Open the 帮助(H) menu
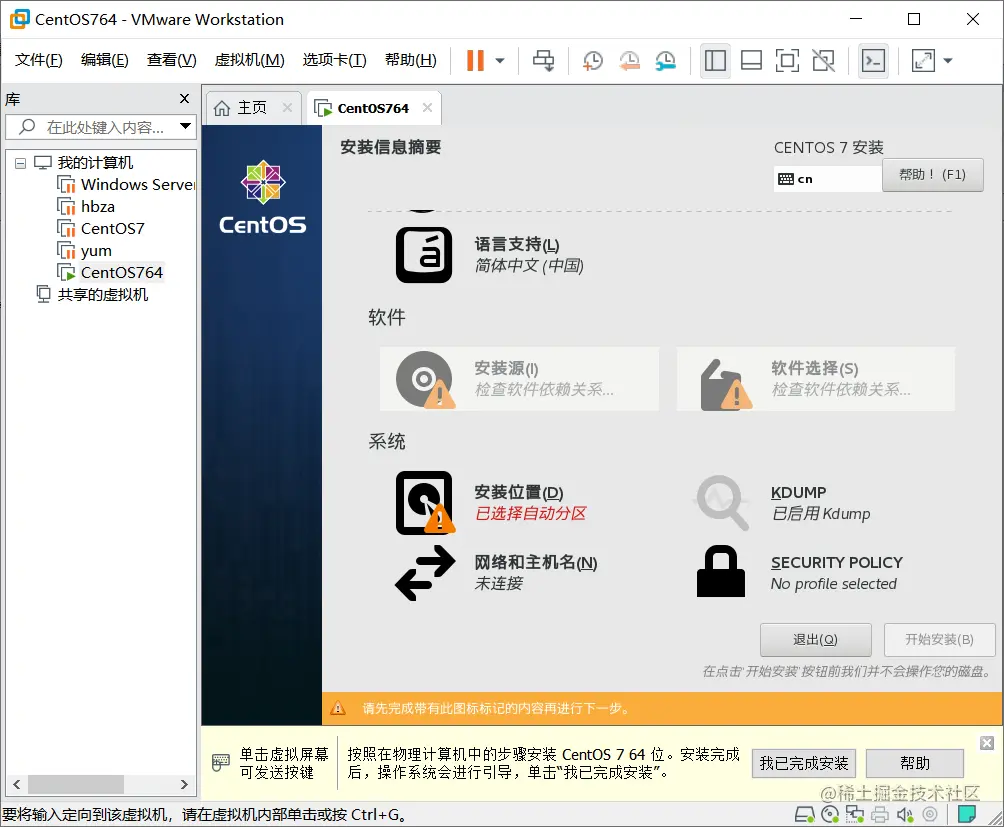Viewport: 1004px width, 827px height. coord(410,60)
